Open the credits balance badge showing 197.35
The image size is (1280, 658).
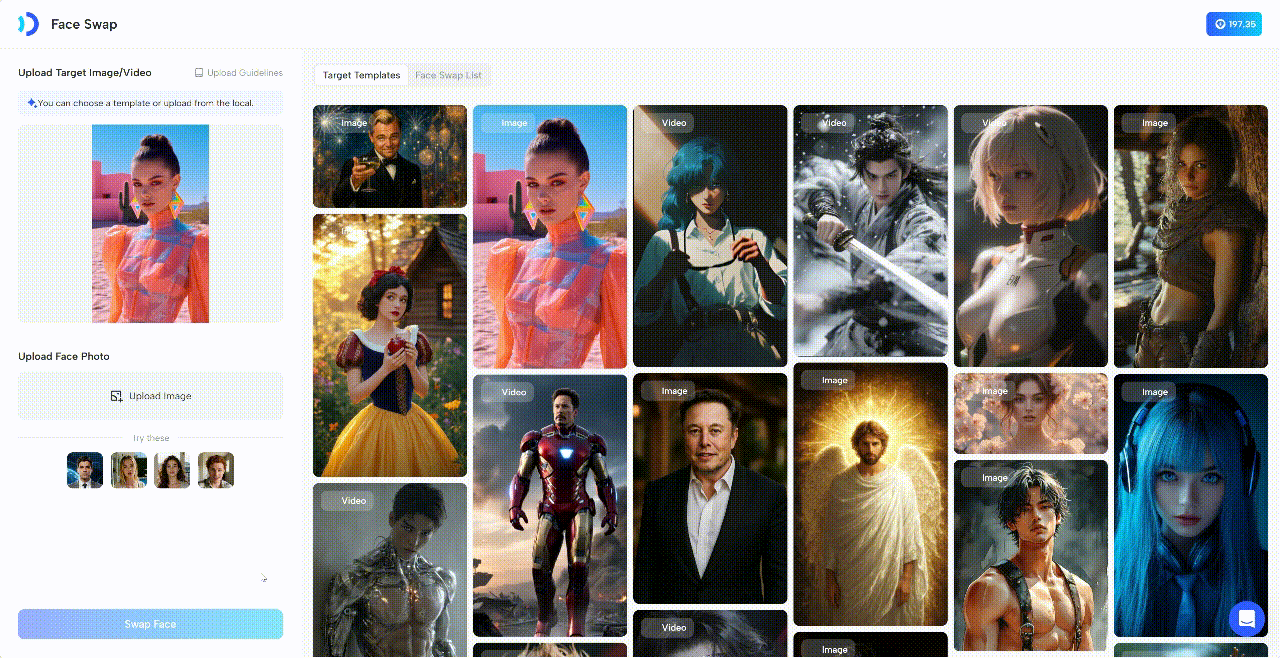1233,24
